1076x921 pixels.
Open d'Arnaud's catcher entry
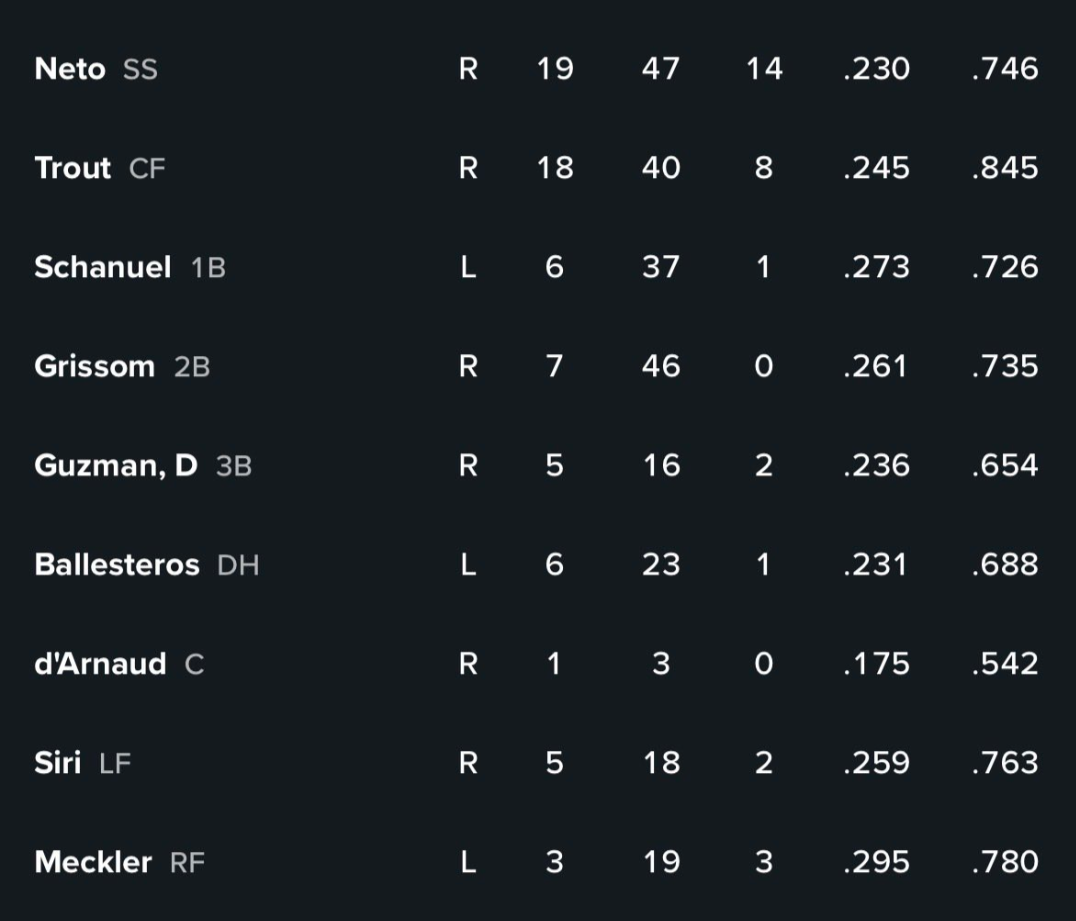tap(100, 664)
